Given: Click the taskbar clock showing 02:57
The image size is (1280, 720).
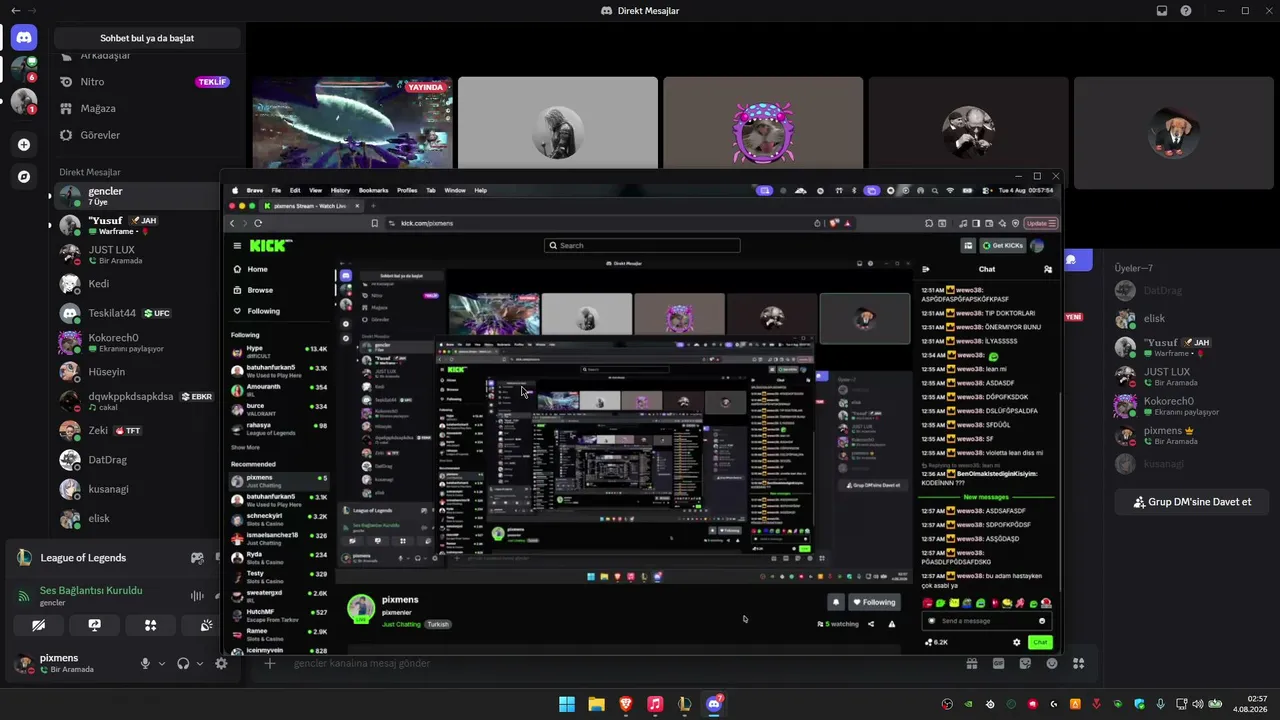Looking at the screenshot, I should (1250, 704).
